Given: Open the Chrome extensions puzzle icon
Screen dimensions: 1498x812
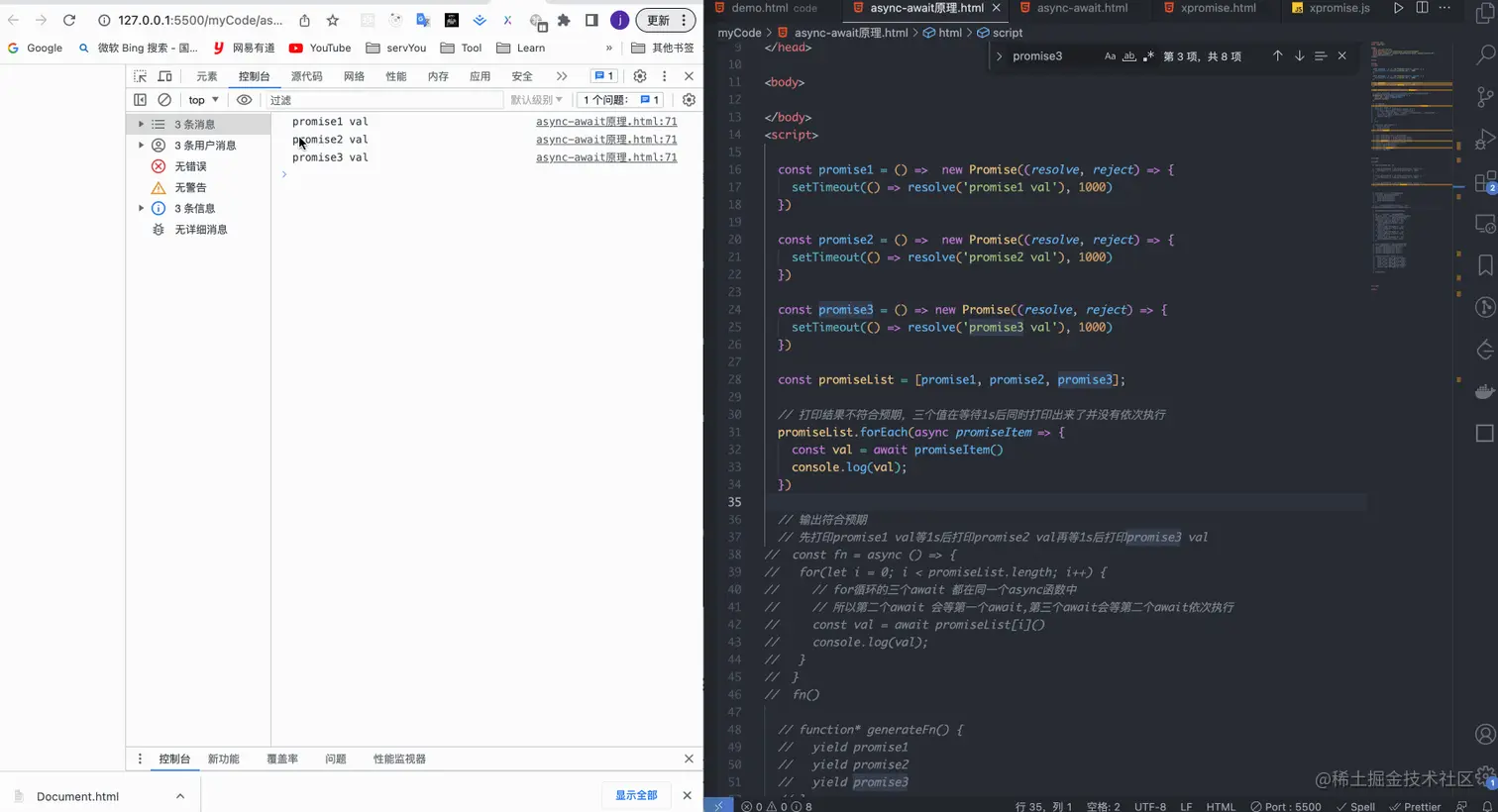Looking at the screenshot, I should point(564,20).
